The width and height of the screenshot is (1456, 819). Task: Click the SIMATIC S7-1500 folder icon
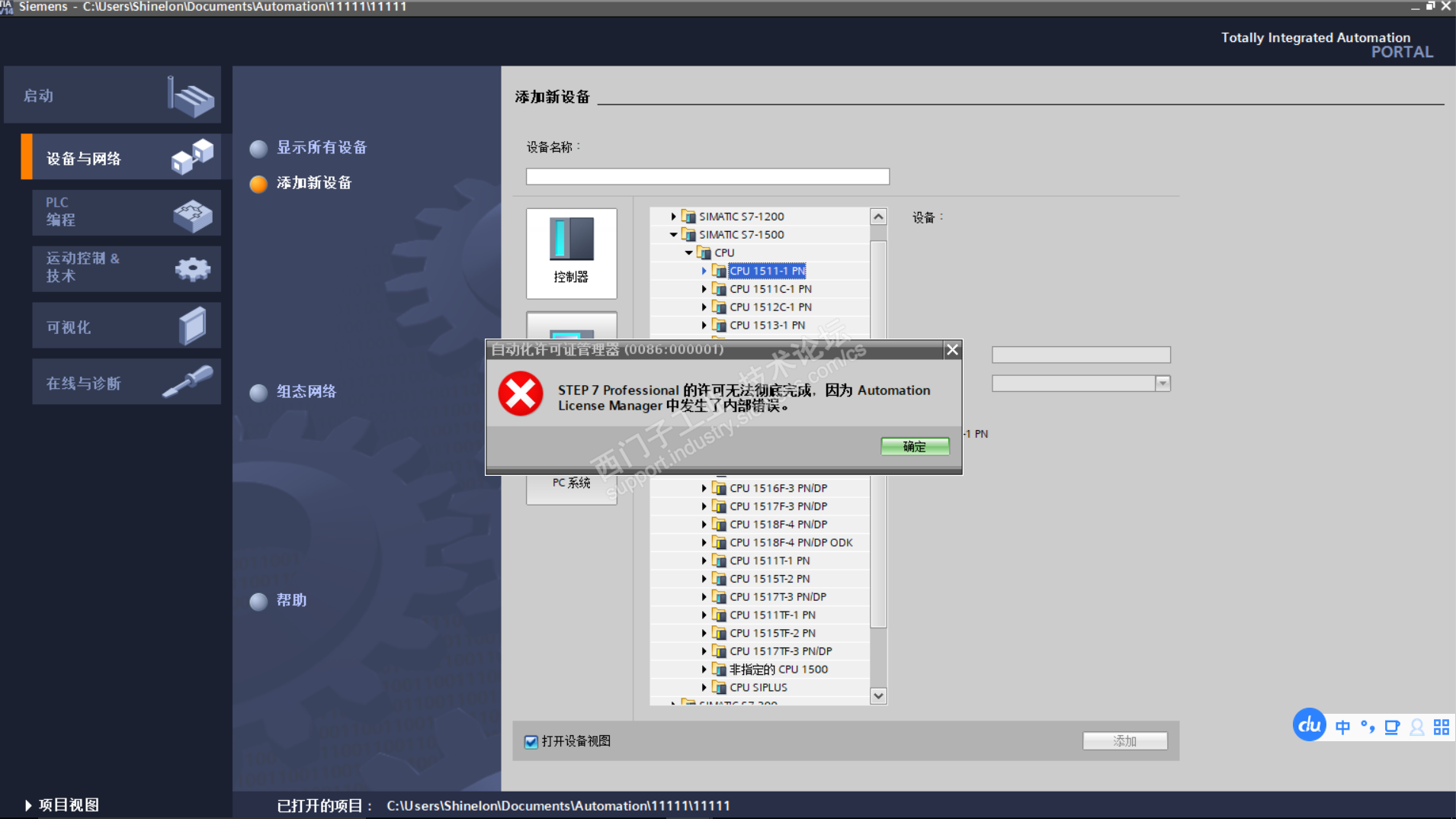click(x=688, y=235)
